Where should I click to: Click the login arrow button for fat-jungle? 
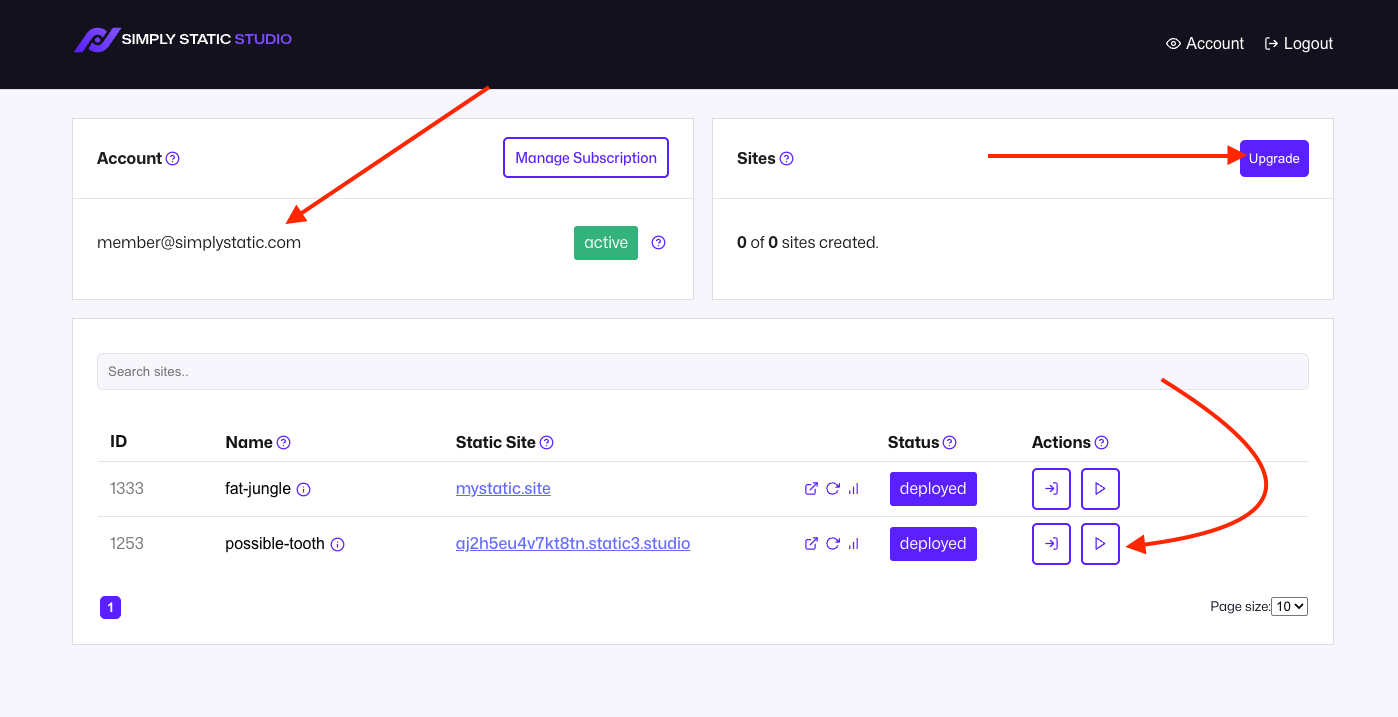[1051, 489]
